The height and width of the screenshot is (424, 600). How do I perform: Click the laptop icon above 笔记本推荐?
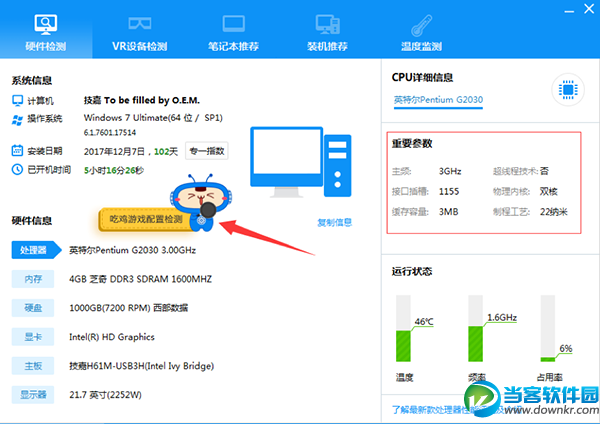(x=233, y=24)
